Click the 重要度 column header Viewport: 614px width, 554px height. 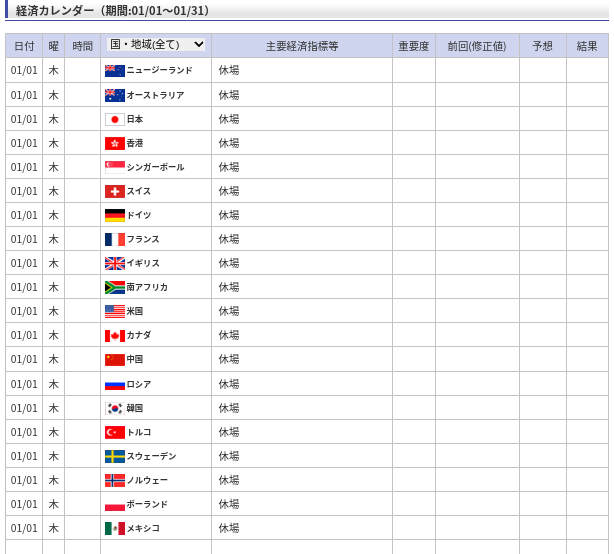pyautogui.click(x=413, y=46)
